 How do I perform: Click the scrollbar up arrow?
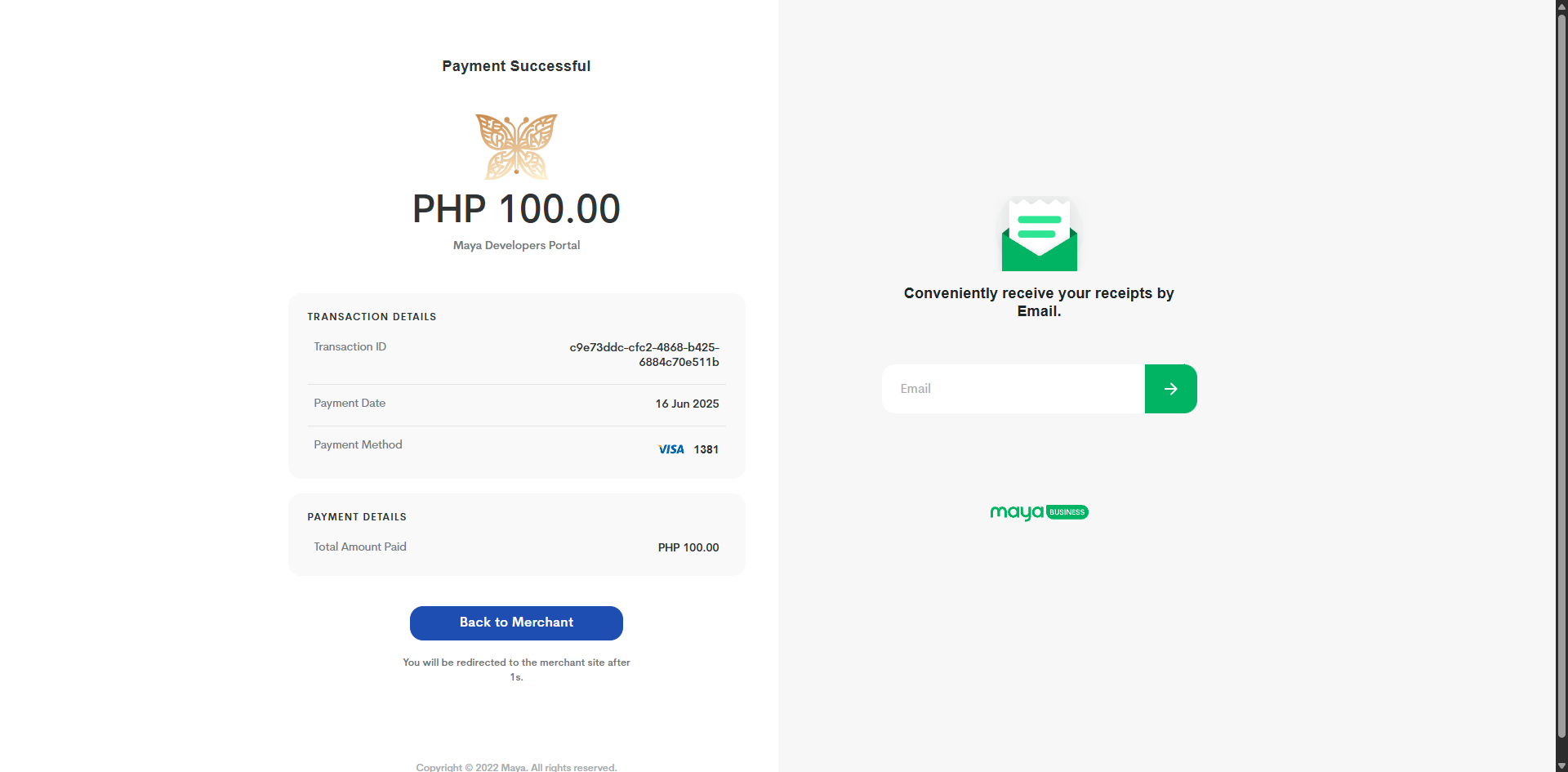pos(1561,6)
